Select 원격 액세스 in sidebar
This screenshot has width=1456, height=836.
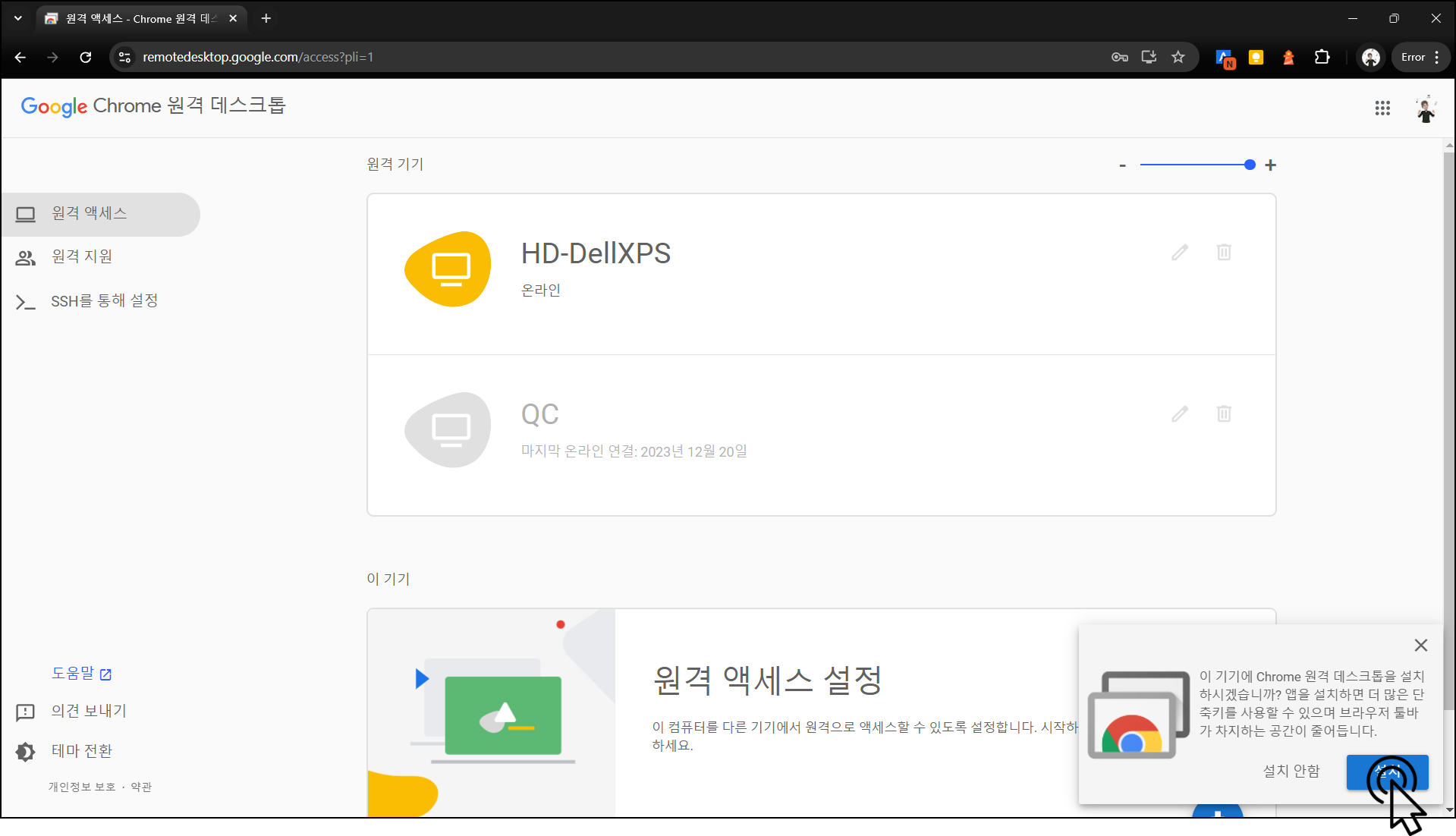(100, 214)
